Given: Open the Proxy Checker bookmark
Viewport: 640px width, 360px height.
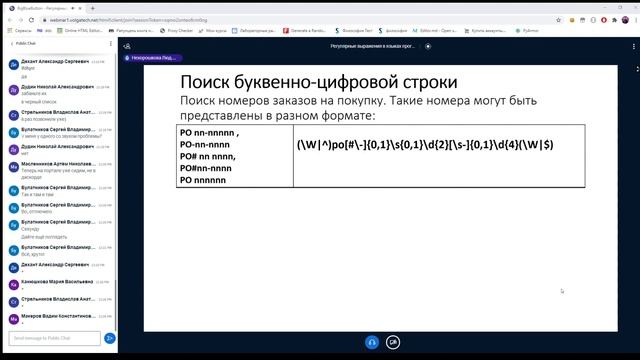Looking at the screenshot, I should click(176, 31).
